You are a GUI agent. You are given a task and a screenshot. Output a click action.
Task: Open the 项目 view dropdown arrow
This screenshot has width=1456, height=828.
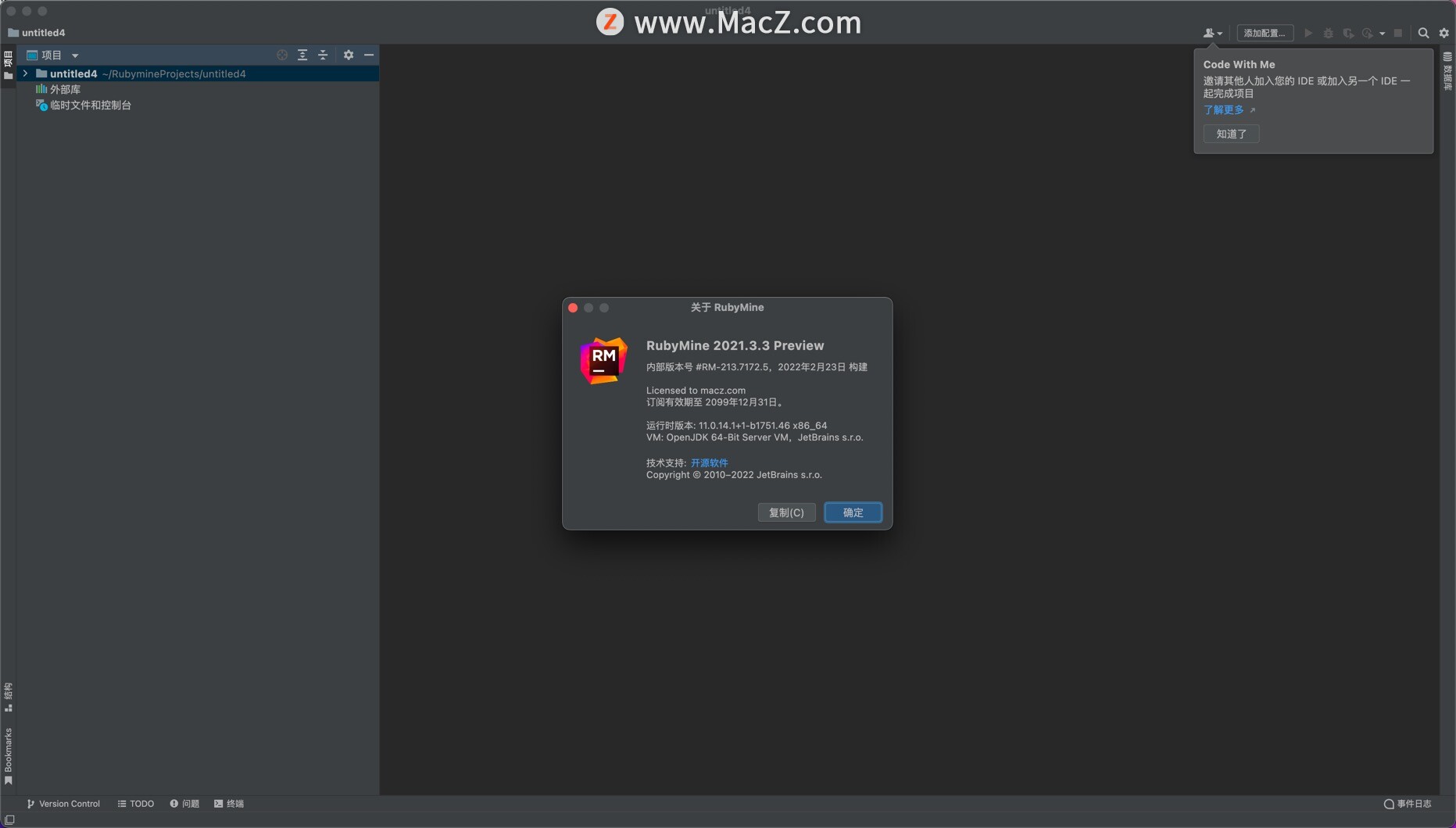click(x=75, y=55)
